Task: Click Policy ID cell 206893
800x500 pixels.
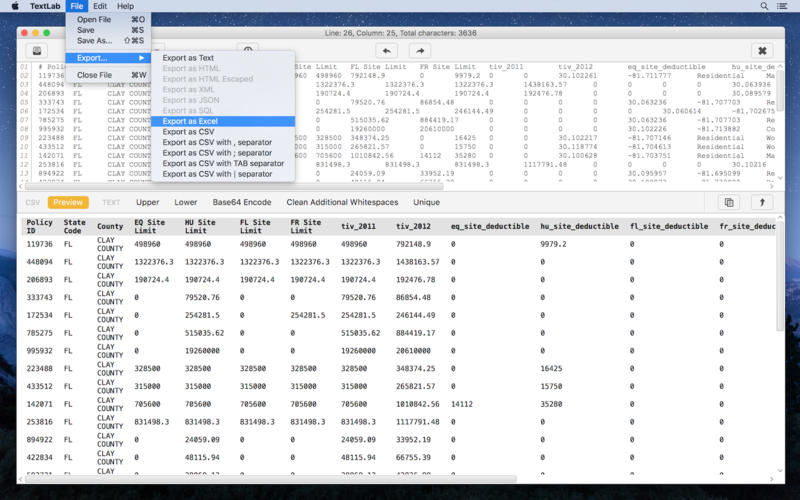Action: [x=39, y=280]
